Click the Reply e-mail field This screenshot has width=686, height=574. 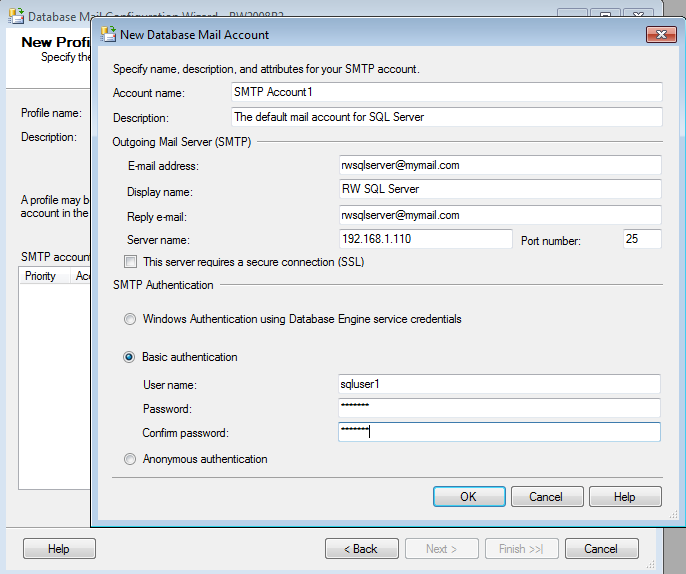point(500,215)
